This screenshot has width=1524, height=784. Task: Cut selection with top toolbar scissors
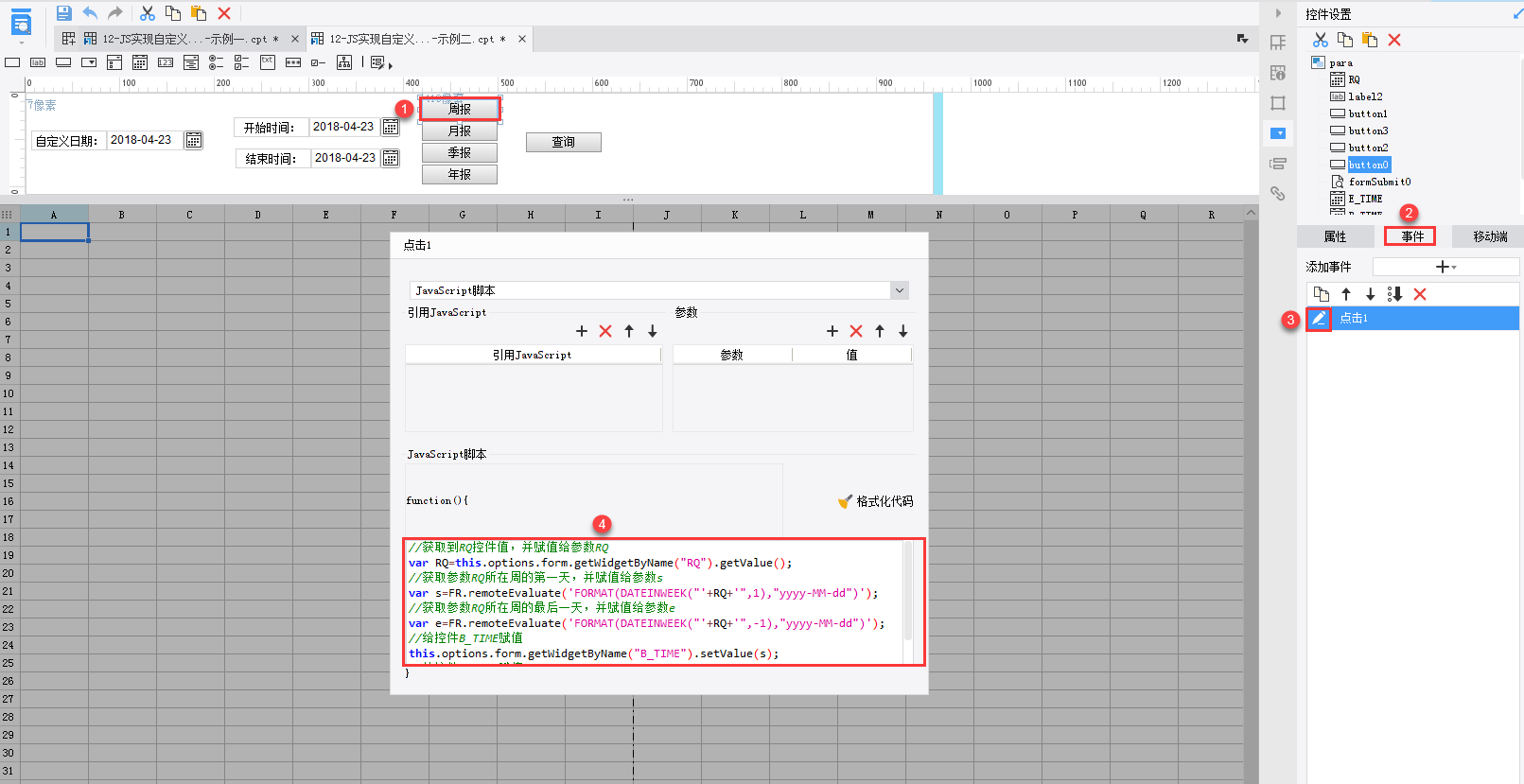(148, 13)
